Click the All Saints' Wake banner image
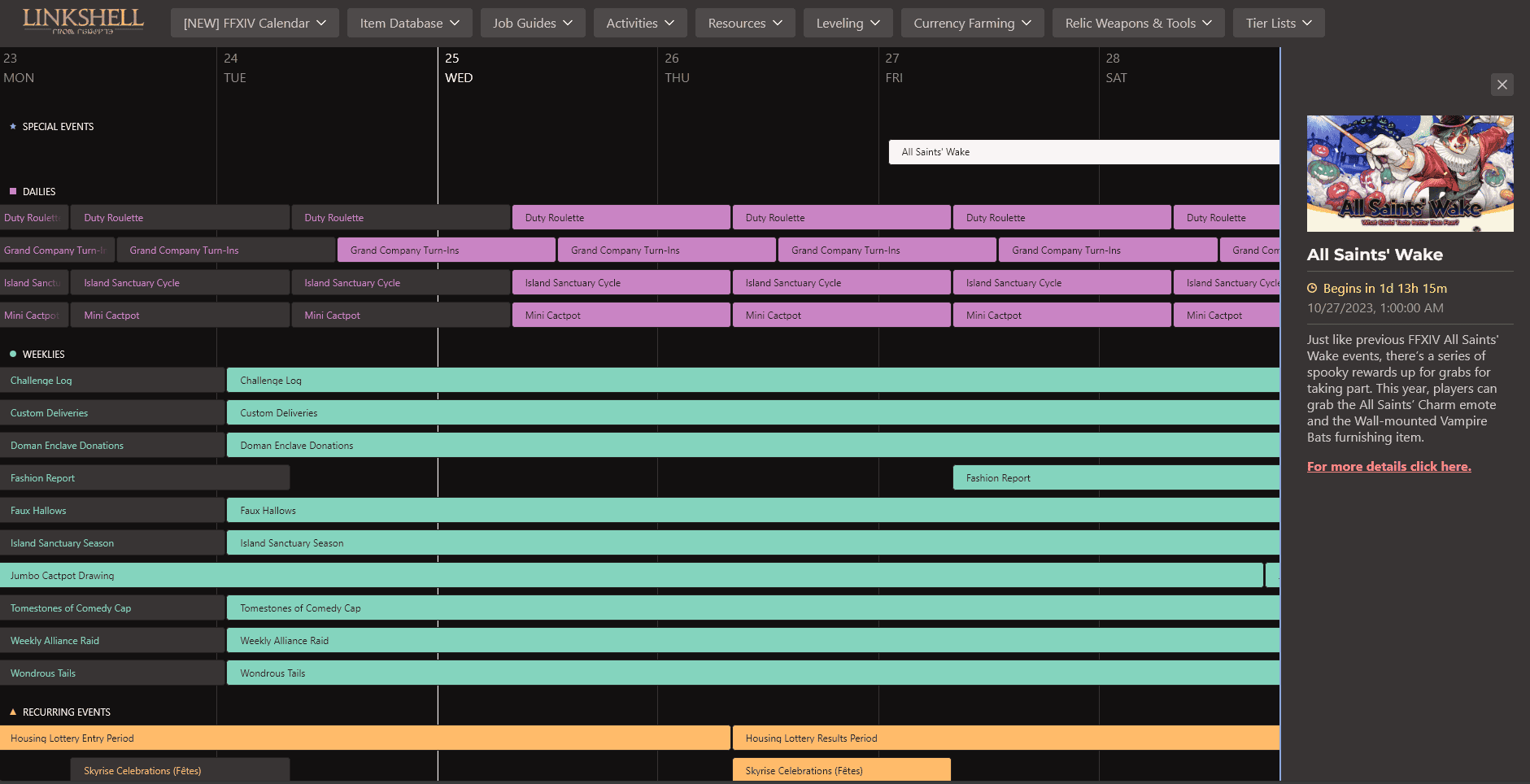Screen dimensions: 1530x784 1409,173
